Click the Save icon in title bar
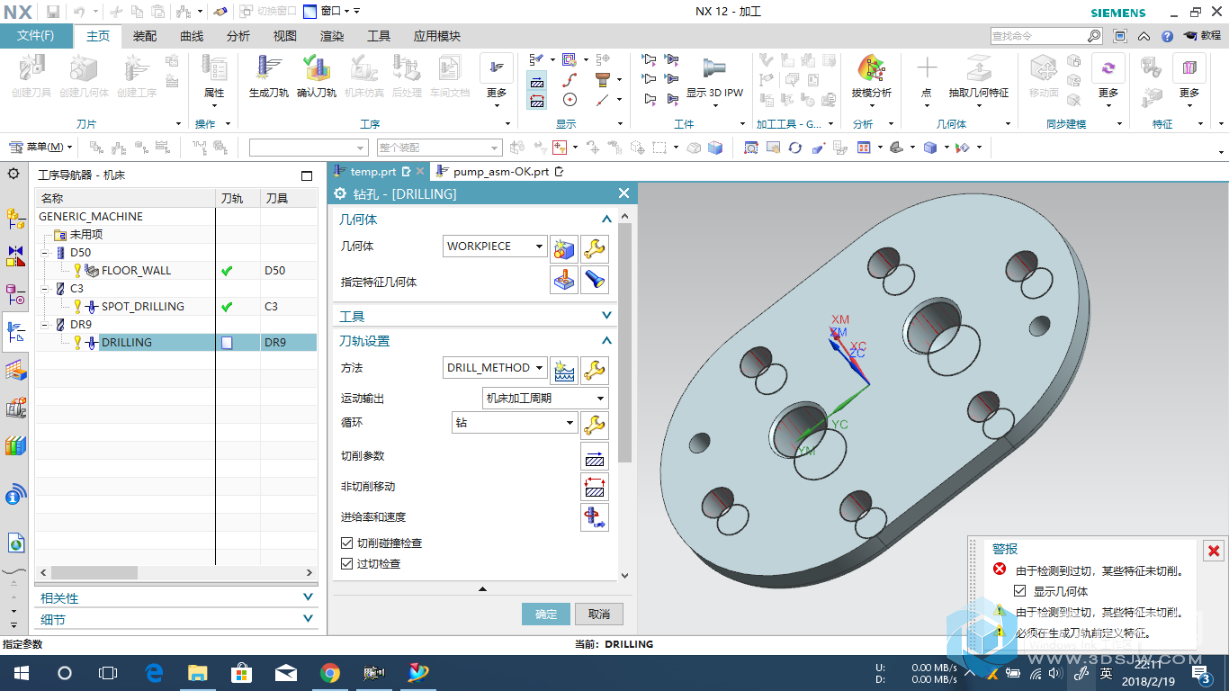Image resolution: width=1229 pixels, height=691 pixels. [53, 12]
